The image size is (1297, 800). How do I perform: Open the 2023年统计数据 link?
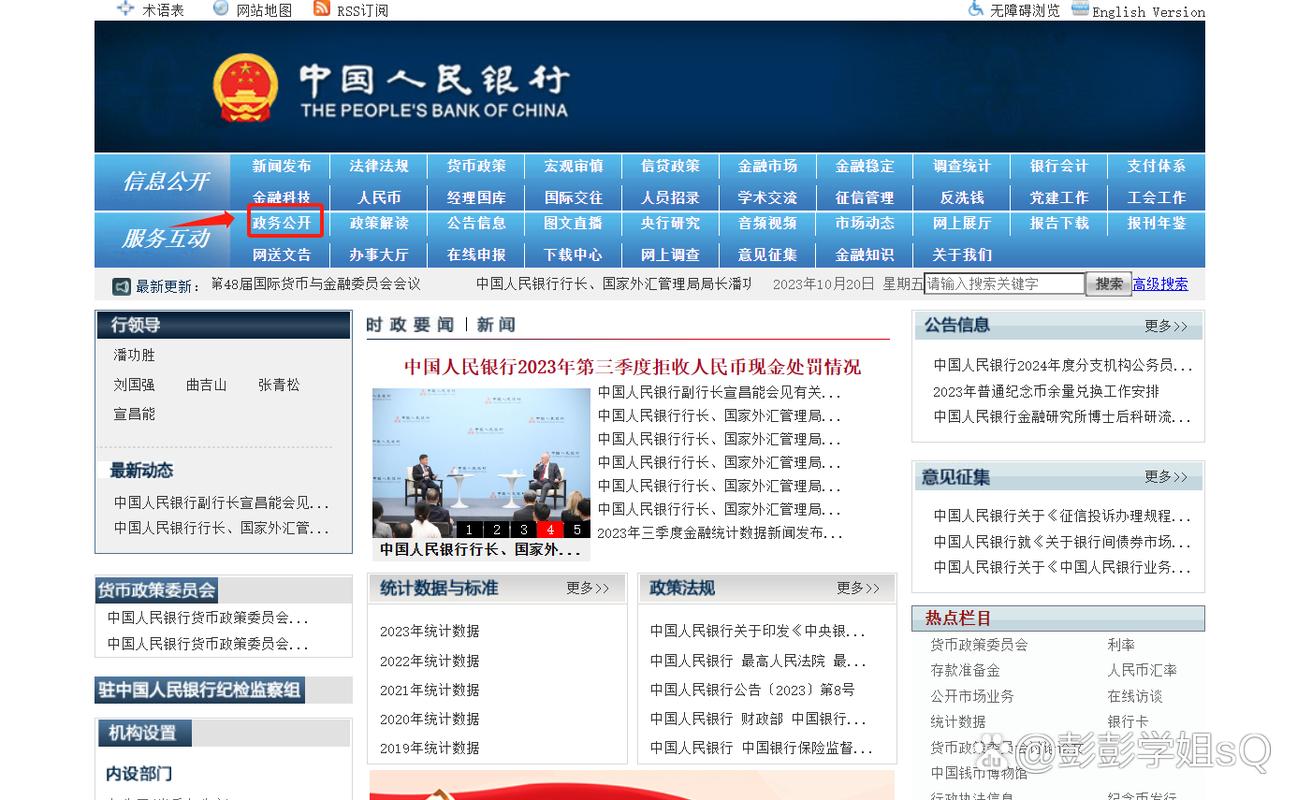coord(429,631)
